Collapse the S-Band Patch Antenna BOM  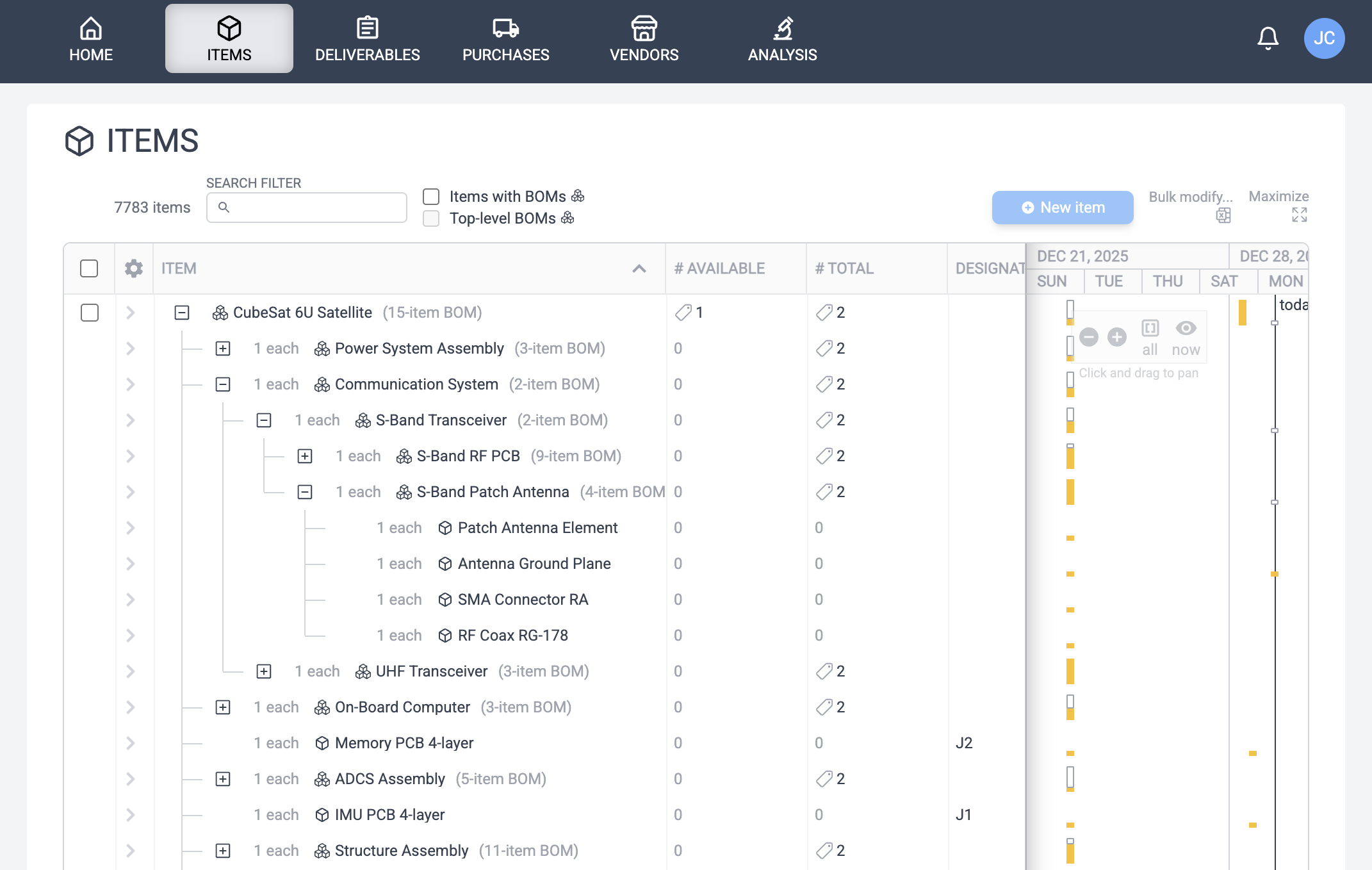(304, 492)
